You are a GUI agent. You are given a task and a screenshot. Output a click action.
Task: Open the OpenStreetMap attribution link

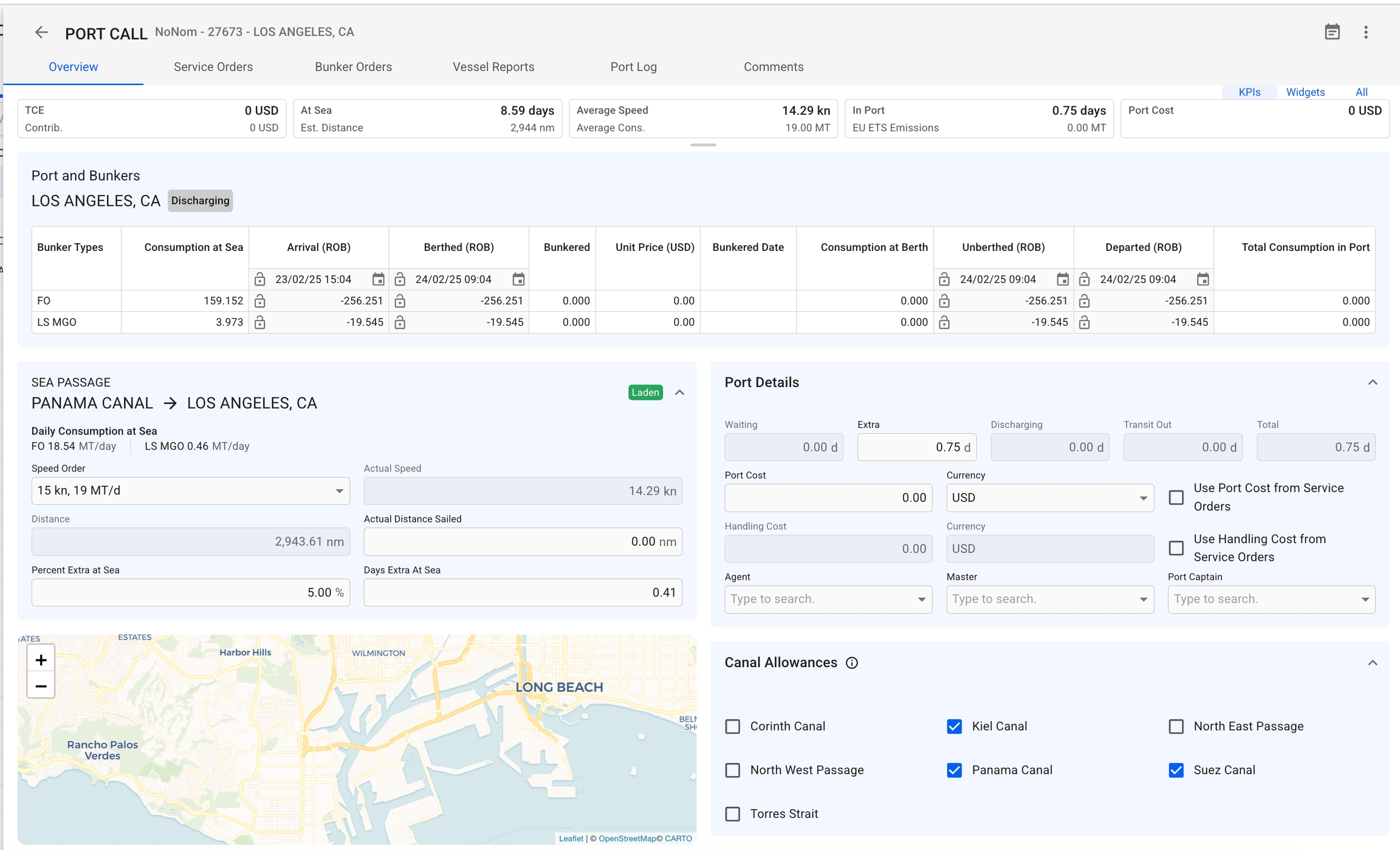(x=626, y=838)
